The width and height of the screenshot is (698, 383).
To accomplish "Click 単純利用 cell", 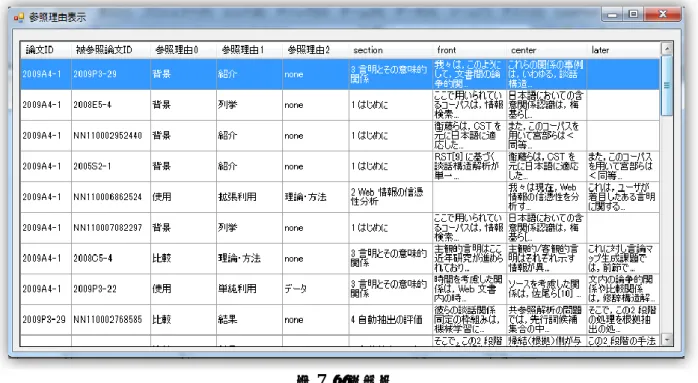I will point(249,289).
